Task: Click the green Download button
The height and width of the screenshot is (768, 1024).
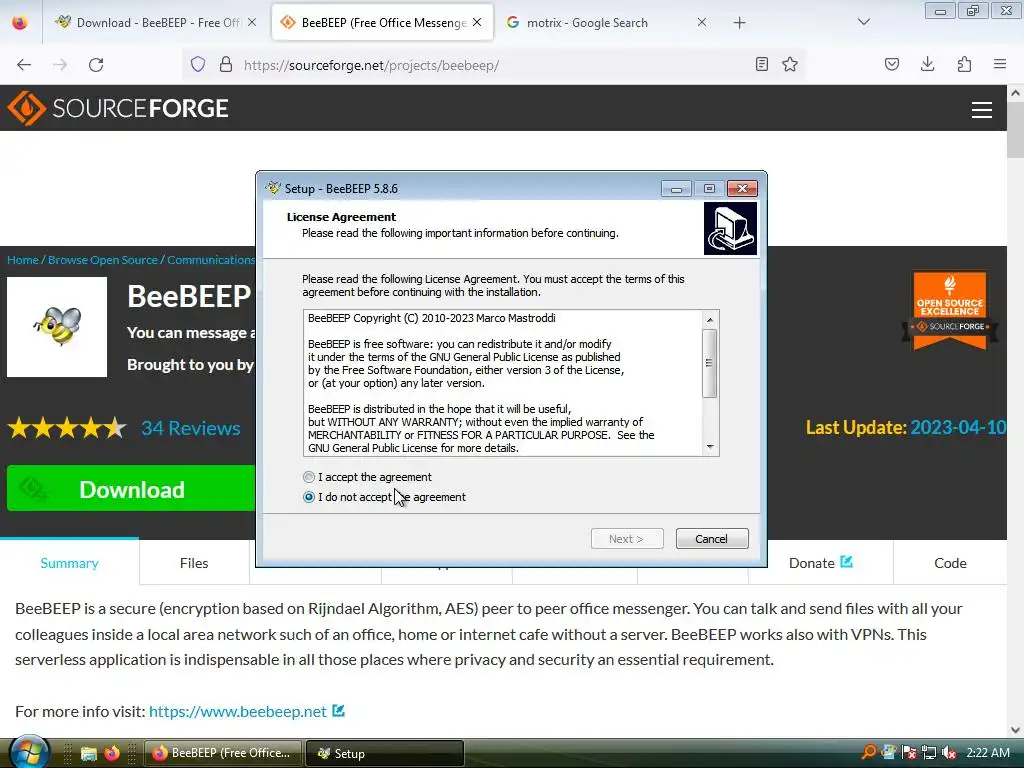Action: [x=131, y=488]
